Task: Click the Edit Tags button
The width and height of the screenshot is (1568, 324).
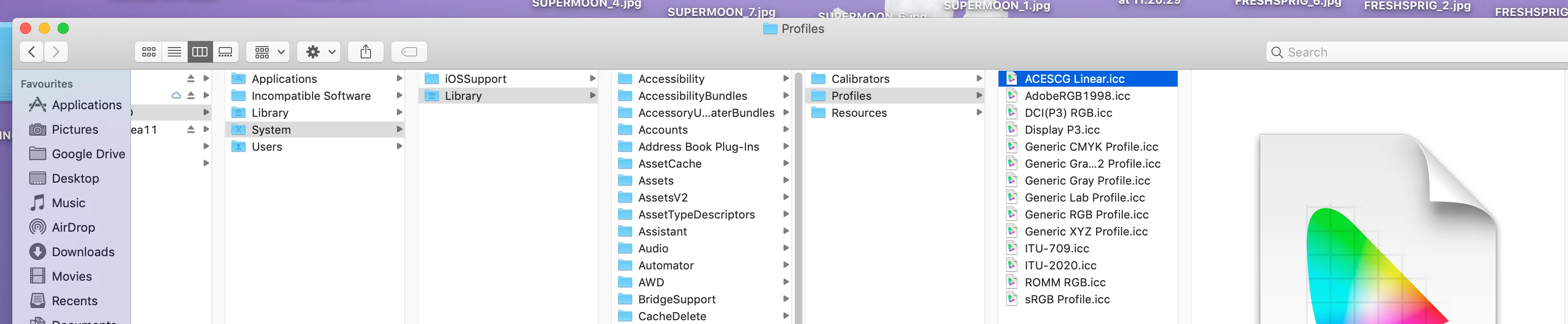Action: [x=409, y=52]
